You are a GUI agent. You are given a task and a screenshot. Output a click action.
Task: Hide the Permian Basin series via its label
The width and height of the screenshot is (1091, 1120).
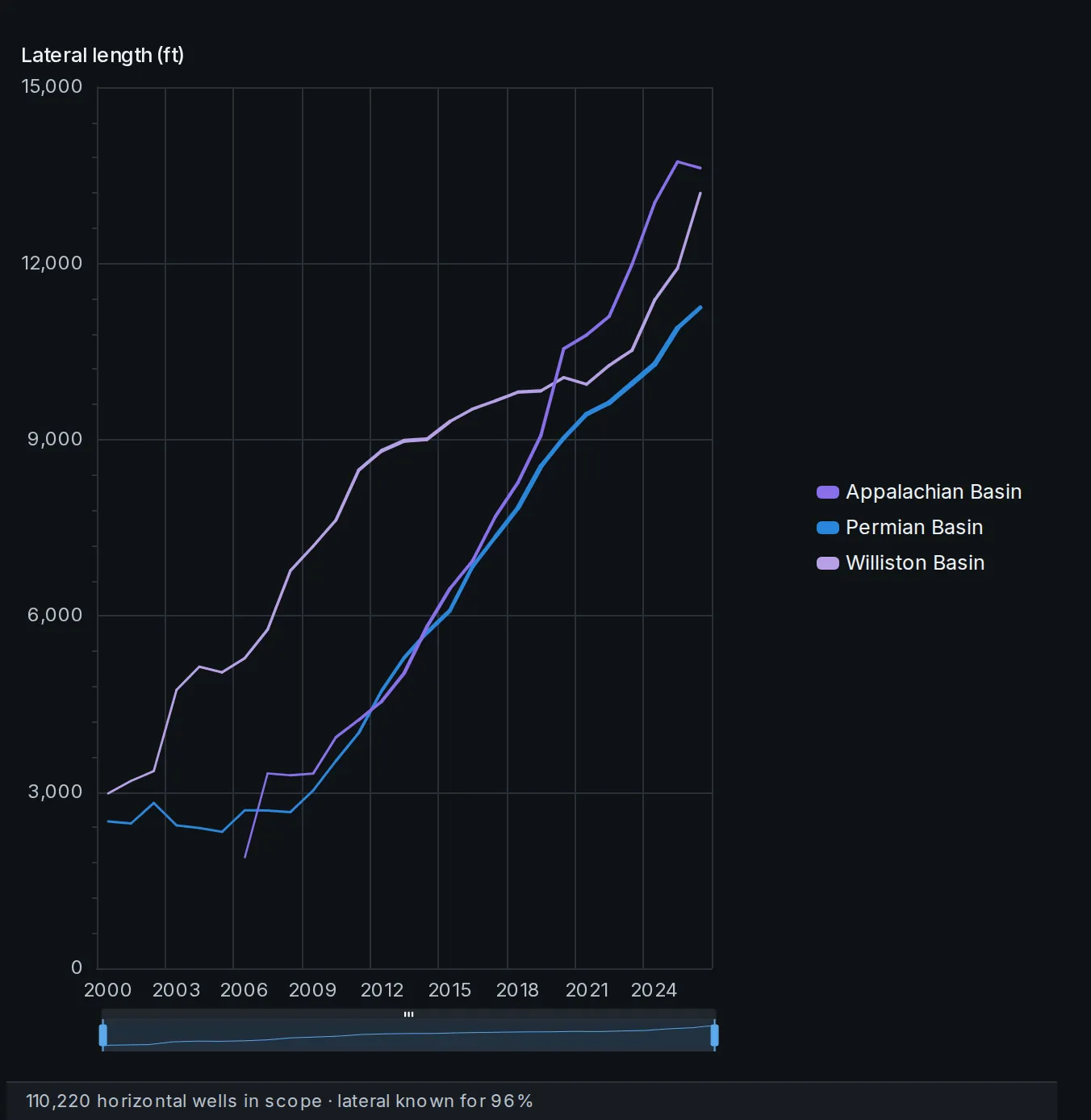(x=914, y=528)
